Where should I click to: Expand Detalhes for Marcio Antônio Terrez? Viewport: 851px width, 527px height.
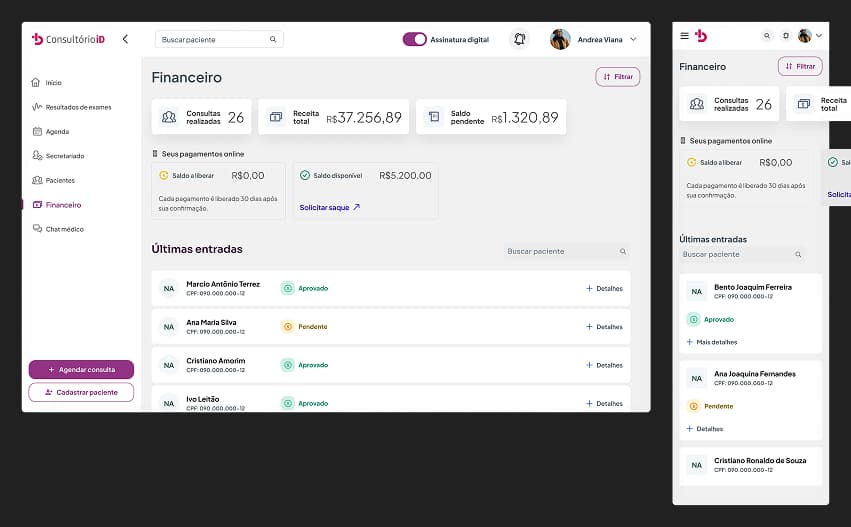click(604, 288)
